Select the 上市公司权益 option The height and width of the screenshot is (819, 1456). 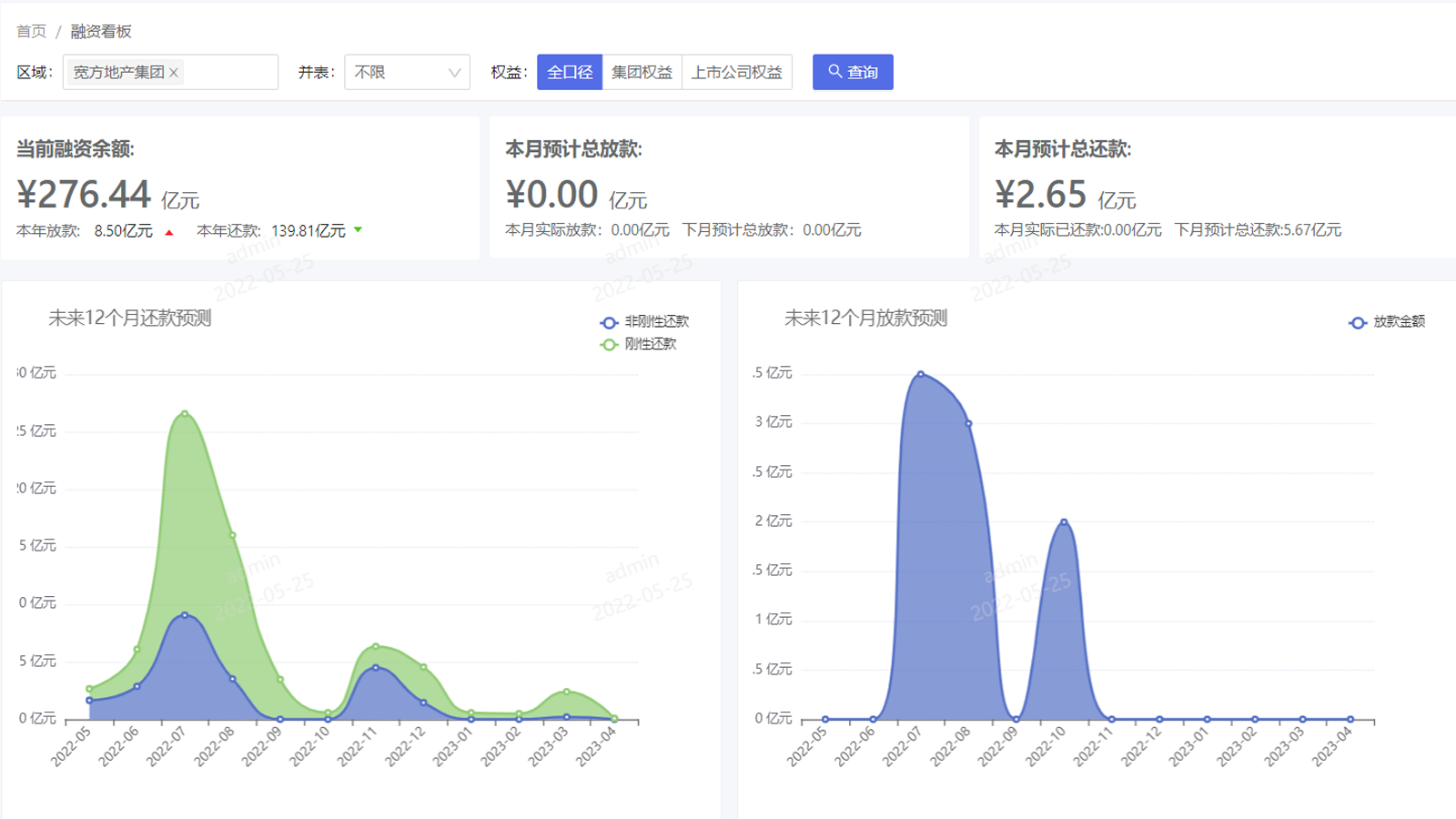pos(737,72)
